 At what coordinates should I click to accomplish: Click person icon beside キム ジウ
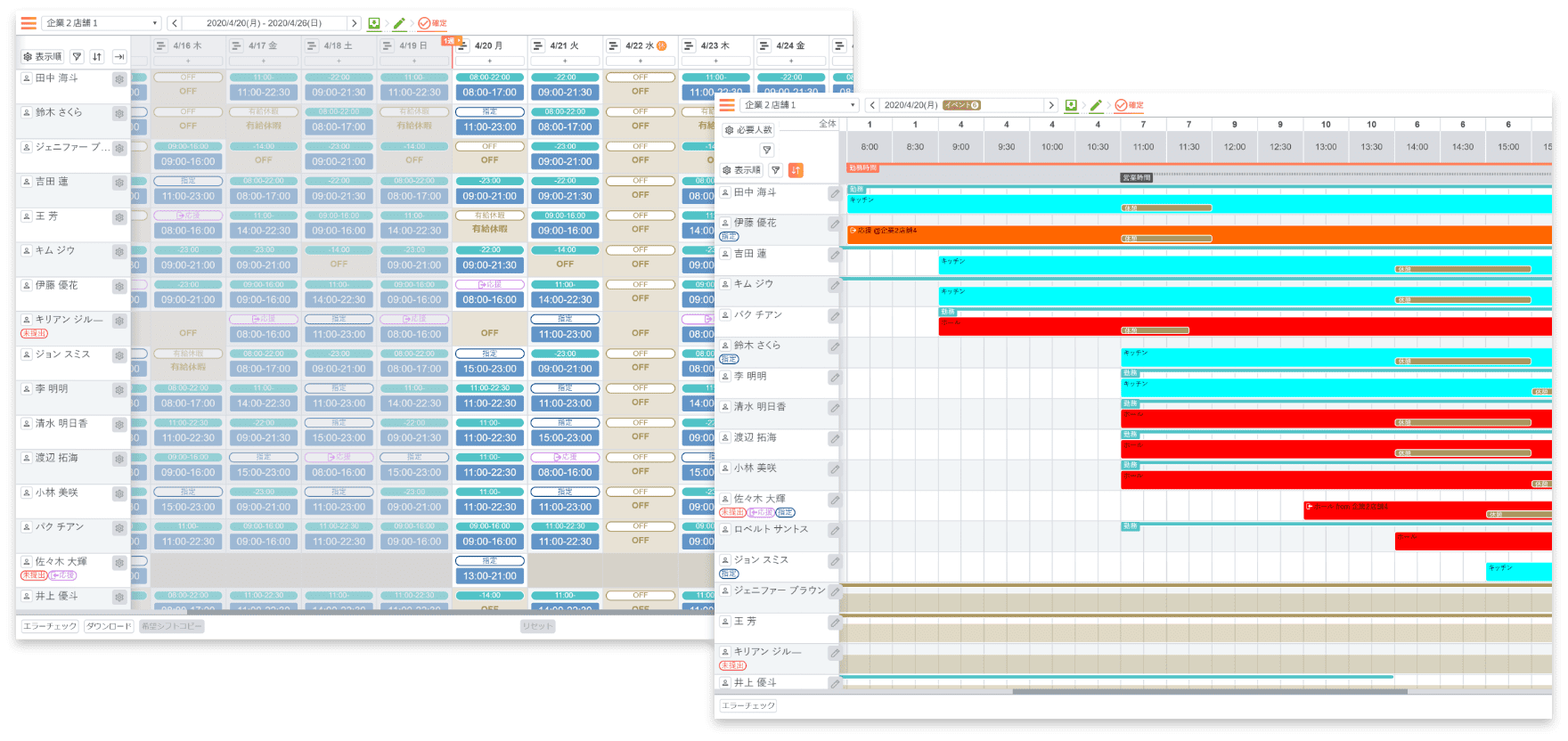27,251
